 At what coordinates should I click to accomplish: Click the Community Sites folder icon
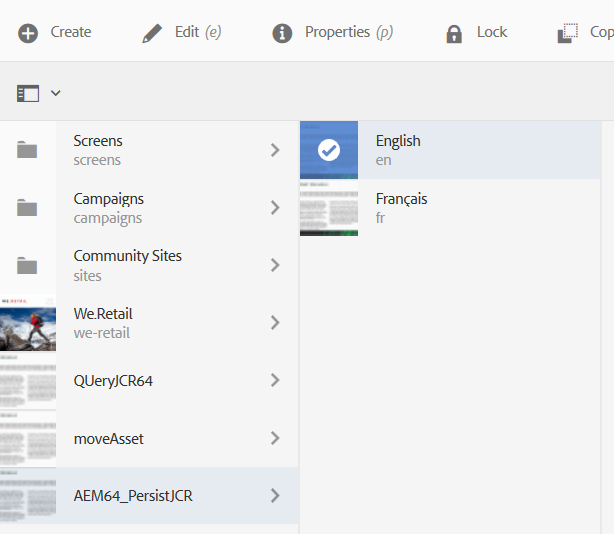[27, 265]
